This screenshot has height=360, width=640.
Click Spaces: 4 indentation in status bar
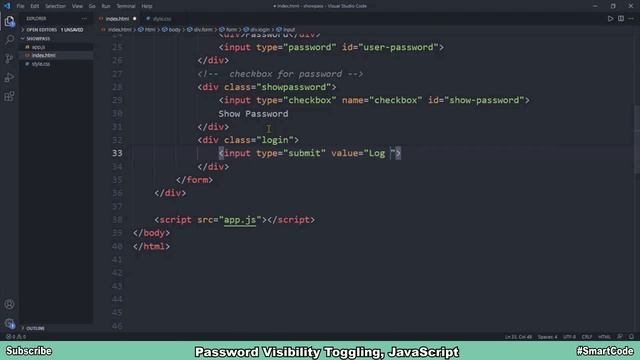[547, 337]
